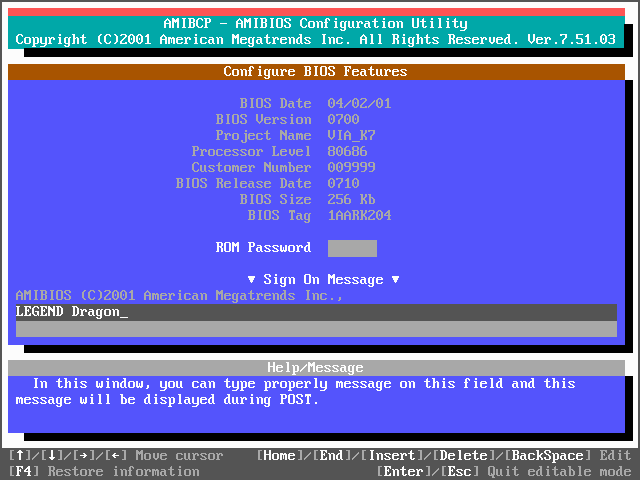The image size is (640, 480).
Task: Click the [Home] key hint in status bar
Action: click(x=280, y=456)
